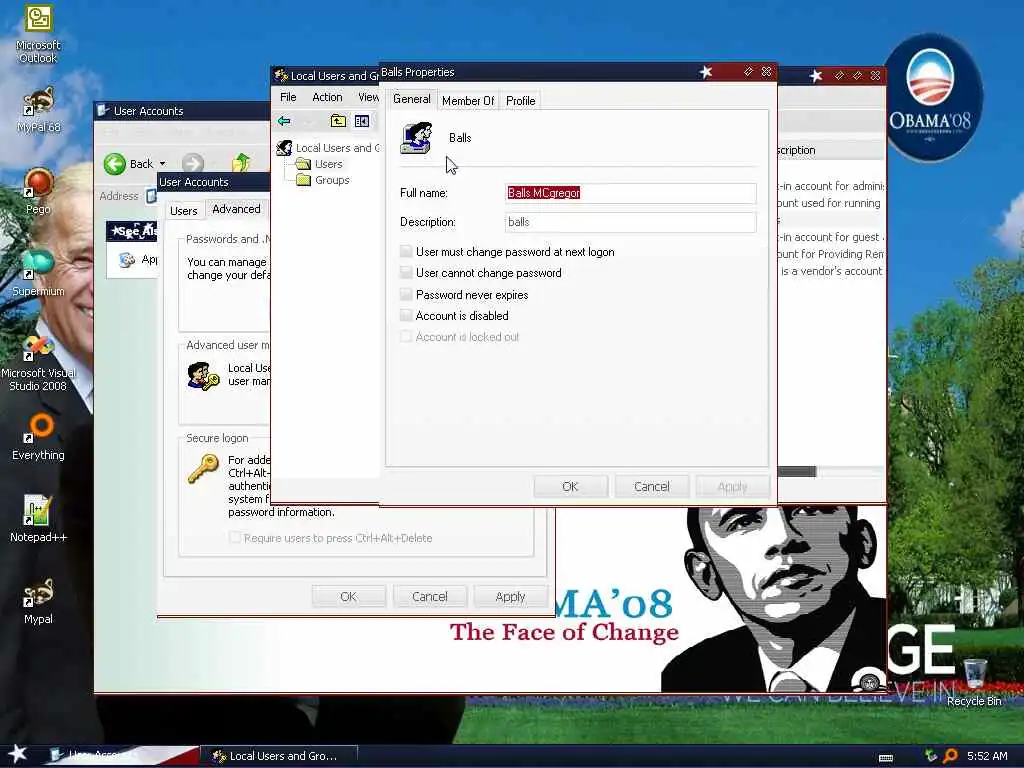Click Cancel in Balls Properties
This screenshot has width=1024, height=768.
tap(652, 487)
